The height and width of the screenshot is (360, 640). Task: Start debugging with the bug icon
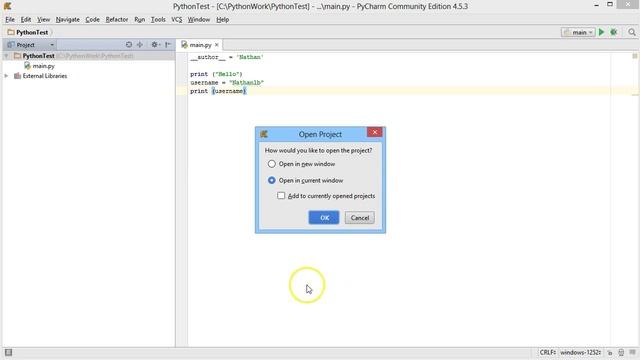pos(613,32)
